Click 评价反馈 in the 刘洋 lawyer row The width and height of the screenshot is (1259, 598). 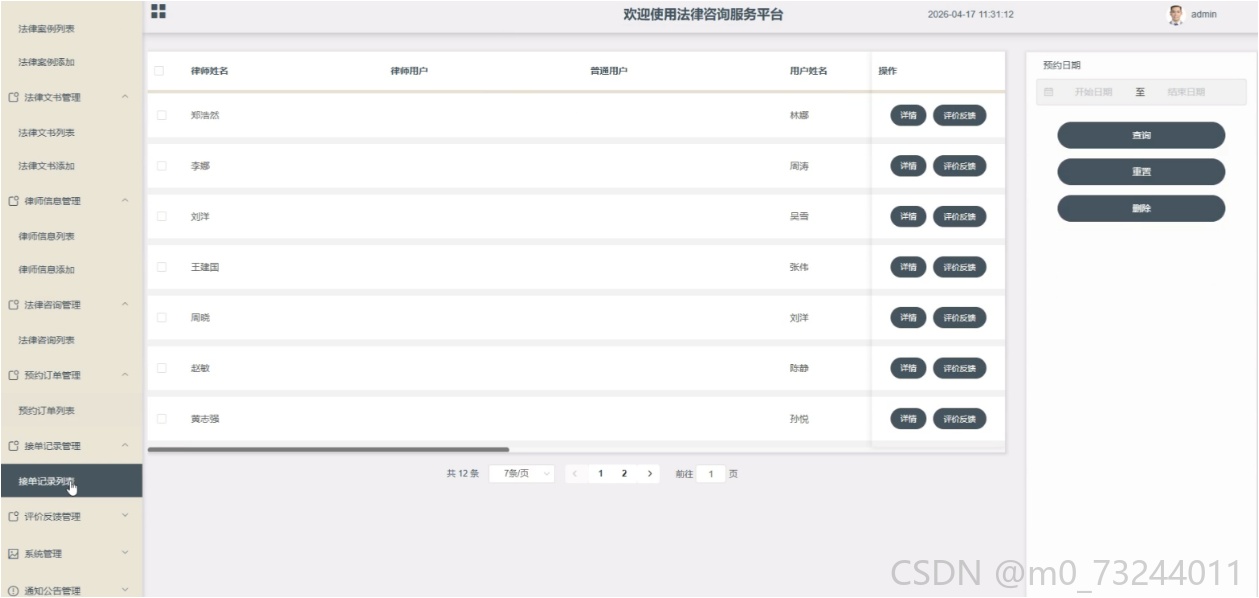click(960, 217)
